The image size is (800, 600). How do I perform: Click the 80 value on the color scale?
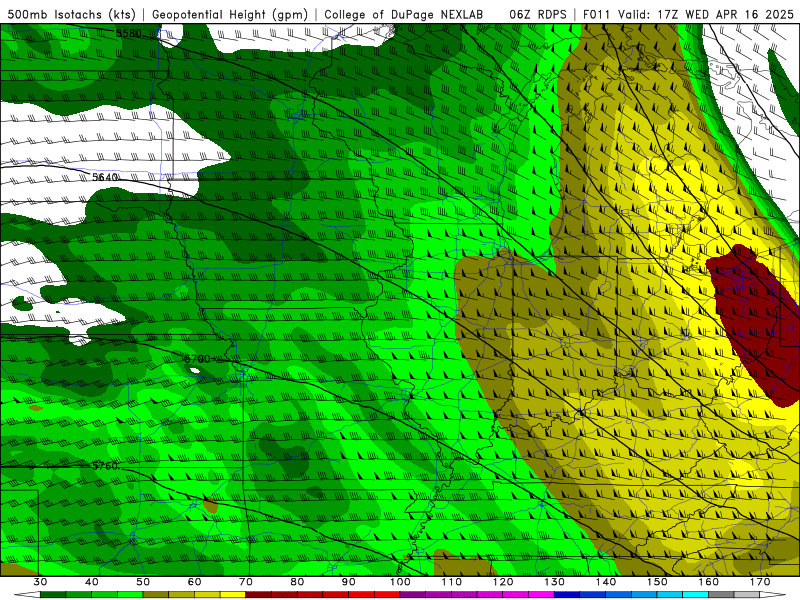click(297, 582)
